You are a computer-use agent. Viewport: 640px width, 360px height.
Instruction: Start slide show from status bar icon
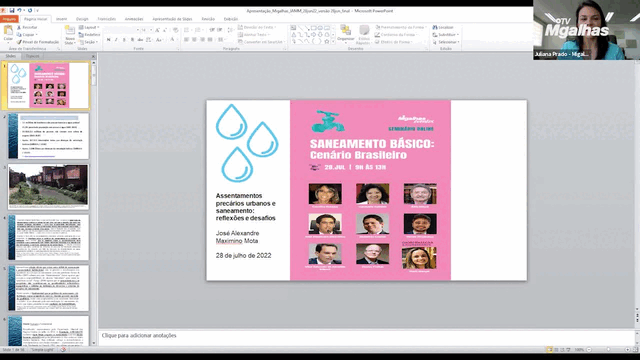tap(568, 350)
